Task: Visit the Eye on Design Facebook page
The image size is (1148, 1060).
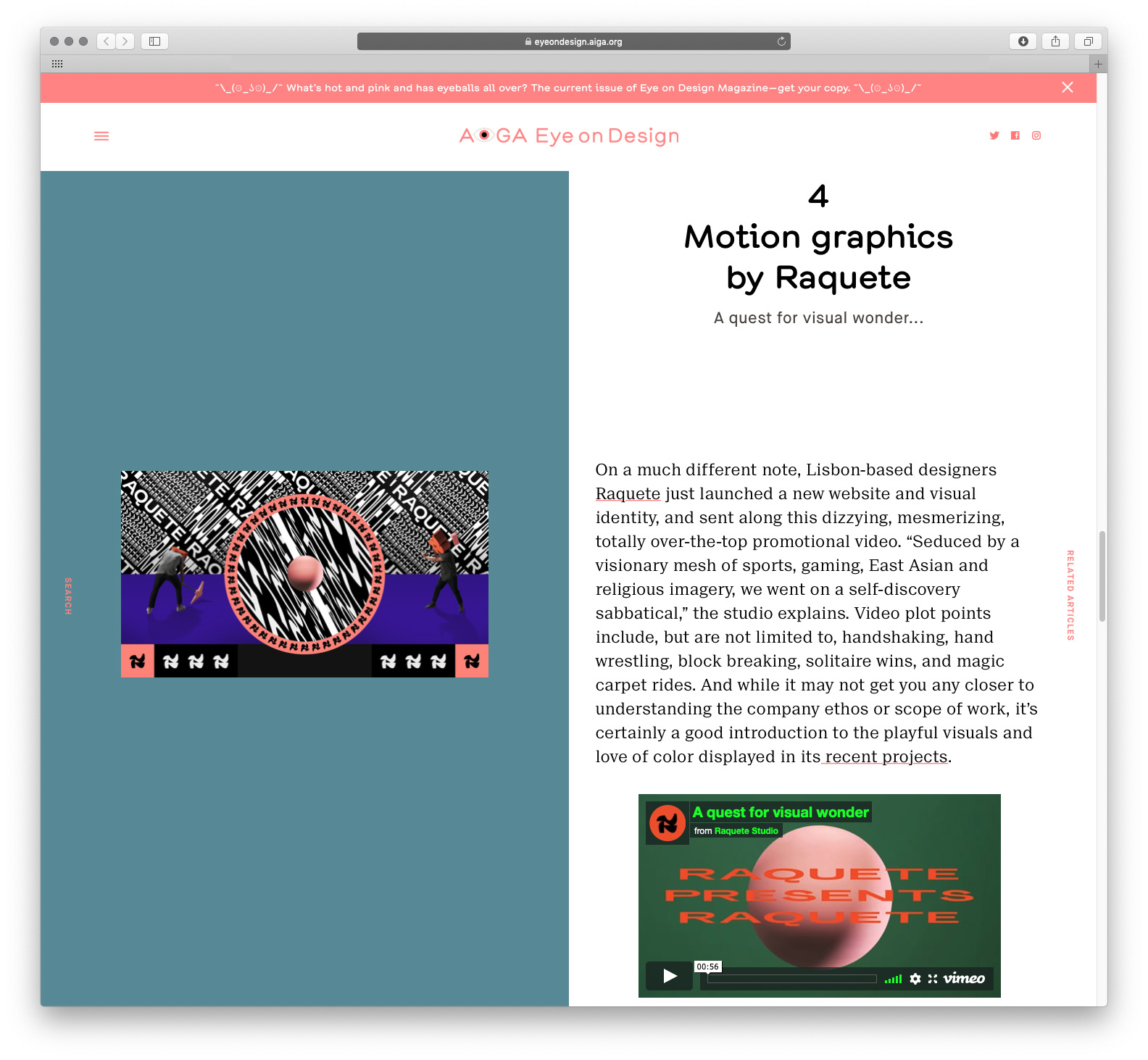Action: pos(1015,135)
